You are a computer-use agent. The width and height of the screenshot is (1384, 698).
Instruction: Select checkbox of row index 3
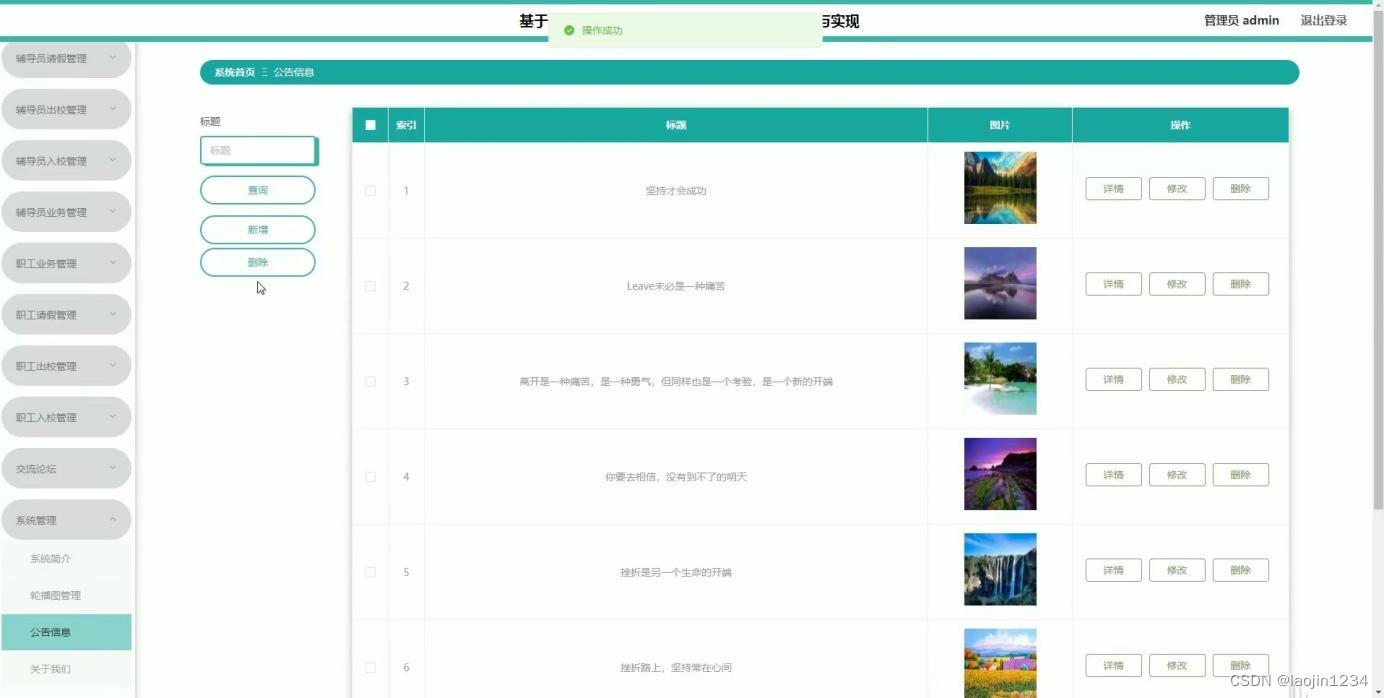[x=370, y=381]
